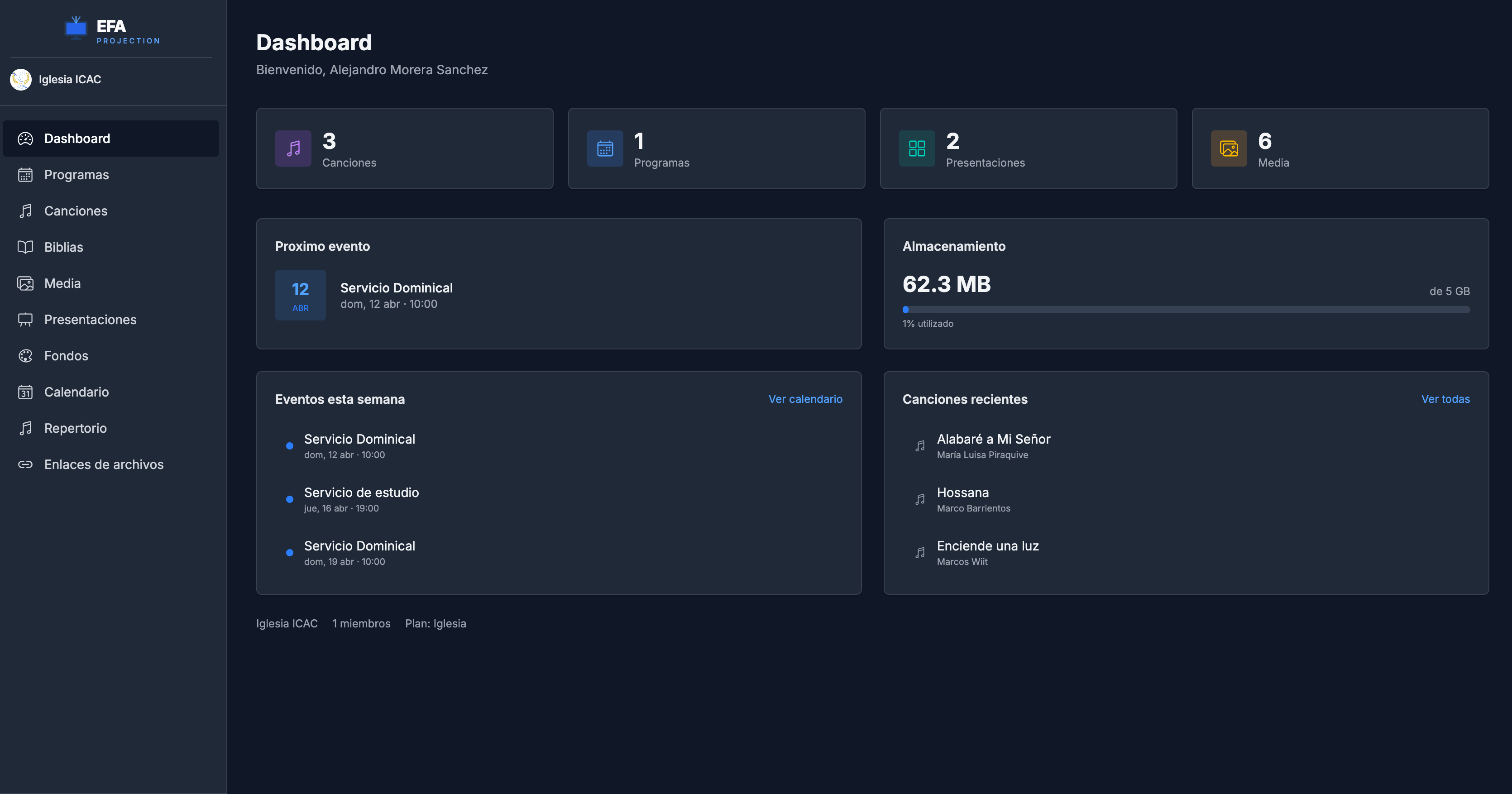Select the Canciones music note icon in sidebar
Image resolution: width=1512 pixels, height=794 pixels.
[25, 210]
